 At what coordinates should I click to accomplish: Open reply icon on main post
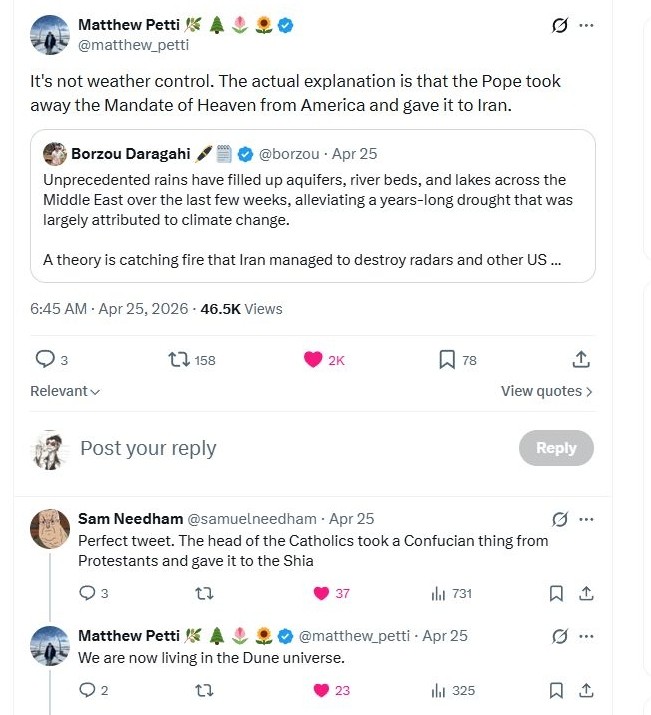[x=45, y=360]
